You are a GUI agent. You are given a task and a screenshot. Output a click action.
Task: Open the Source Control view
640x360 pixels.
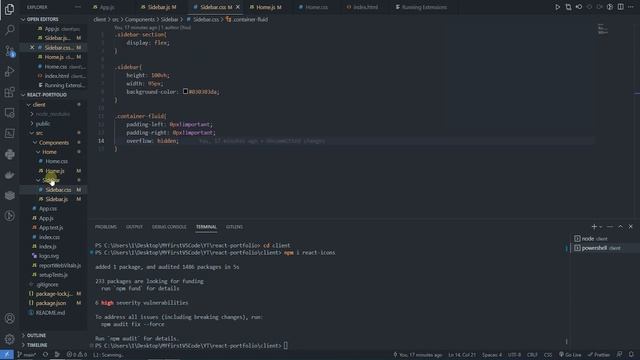9,50
